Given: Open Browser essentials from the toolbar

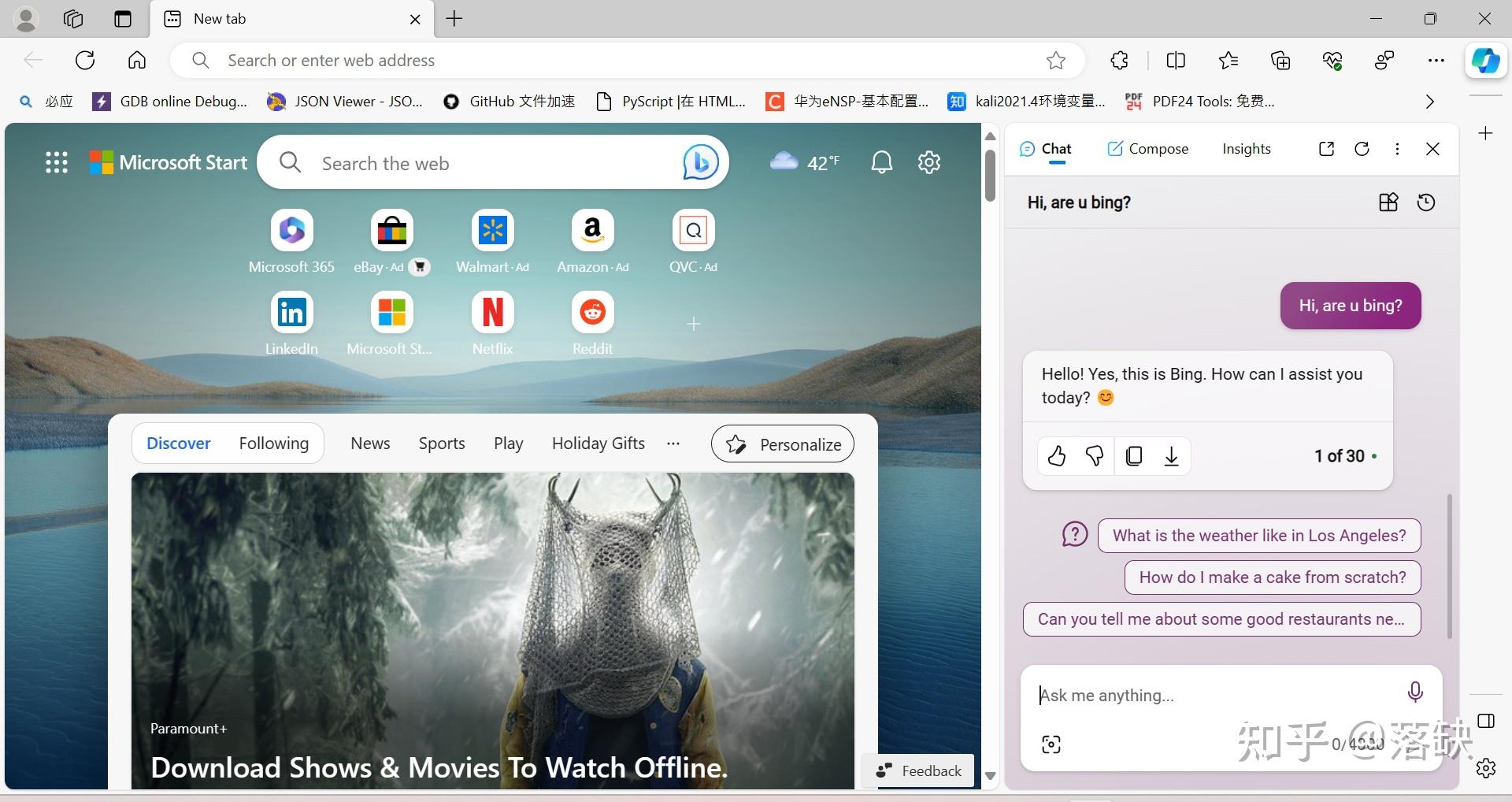Looking at the screenshot, I should click(1331, 60).
